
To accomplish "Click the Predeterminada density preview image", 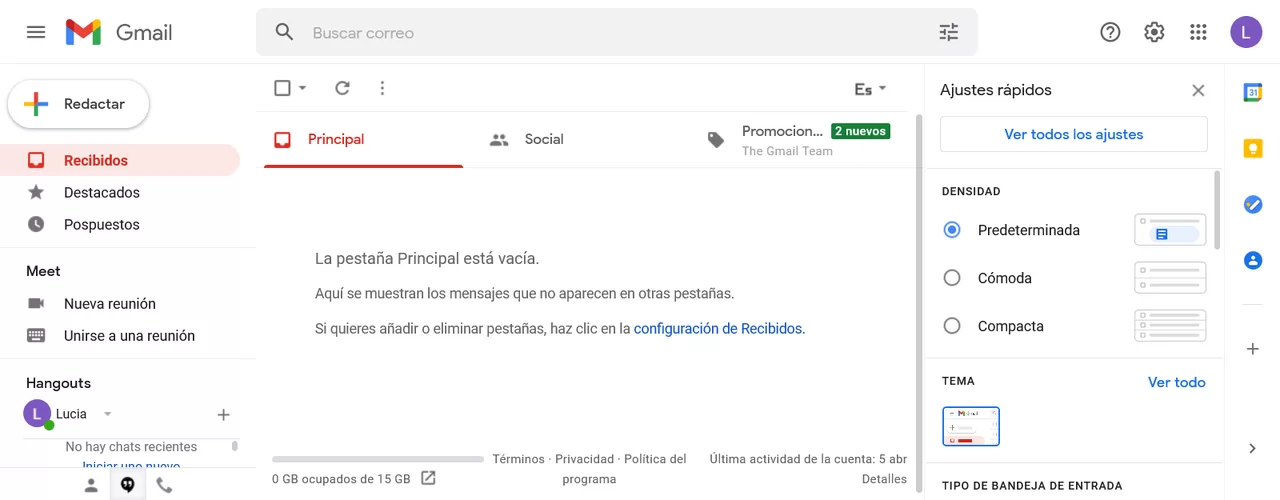I will tap(1170, 230).
